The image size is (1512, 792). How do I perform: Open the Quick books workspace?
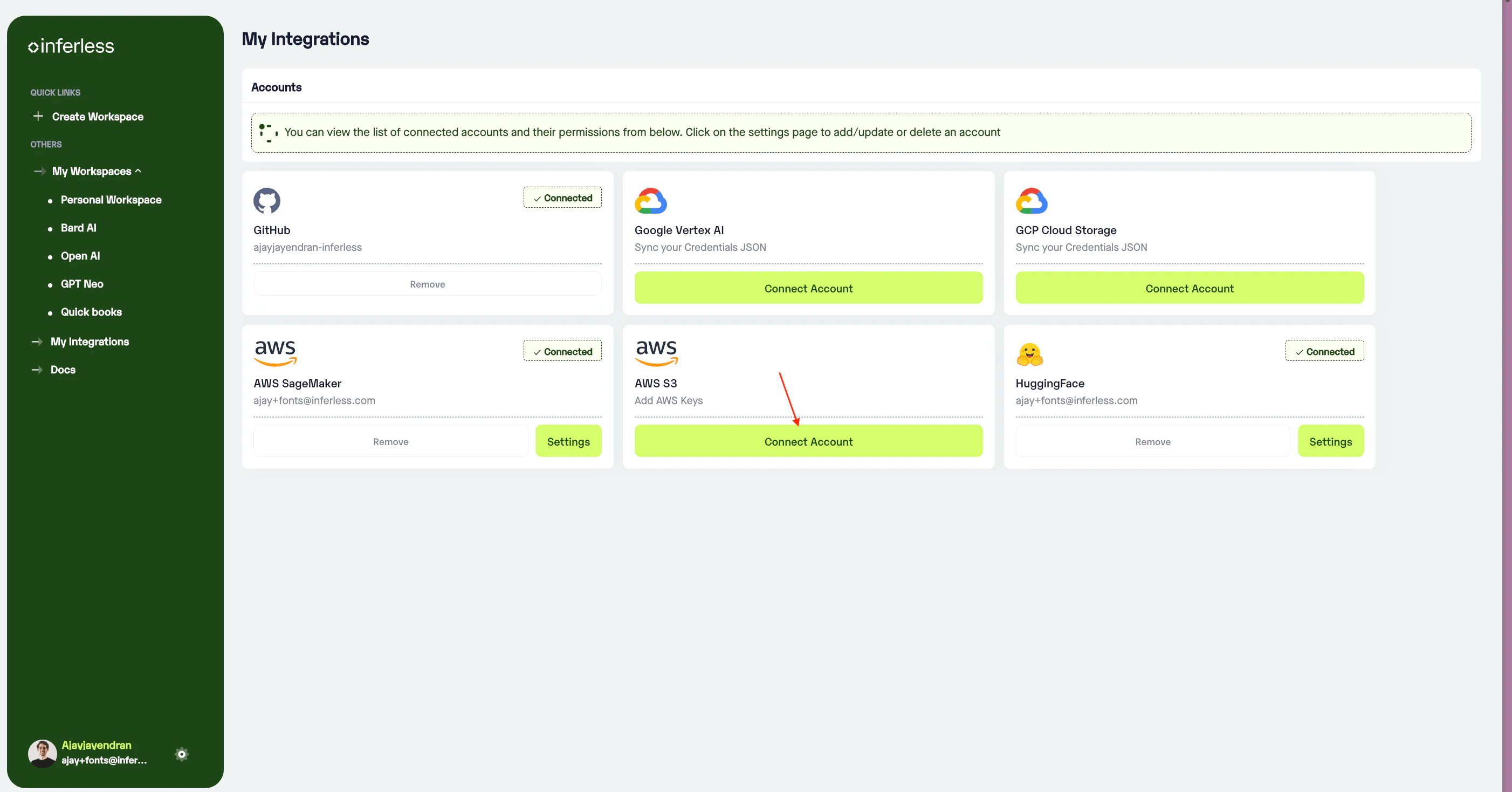point(91,312)
